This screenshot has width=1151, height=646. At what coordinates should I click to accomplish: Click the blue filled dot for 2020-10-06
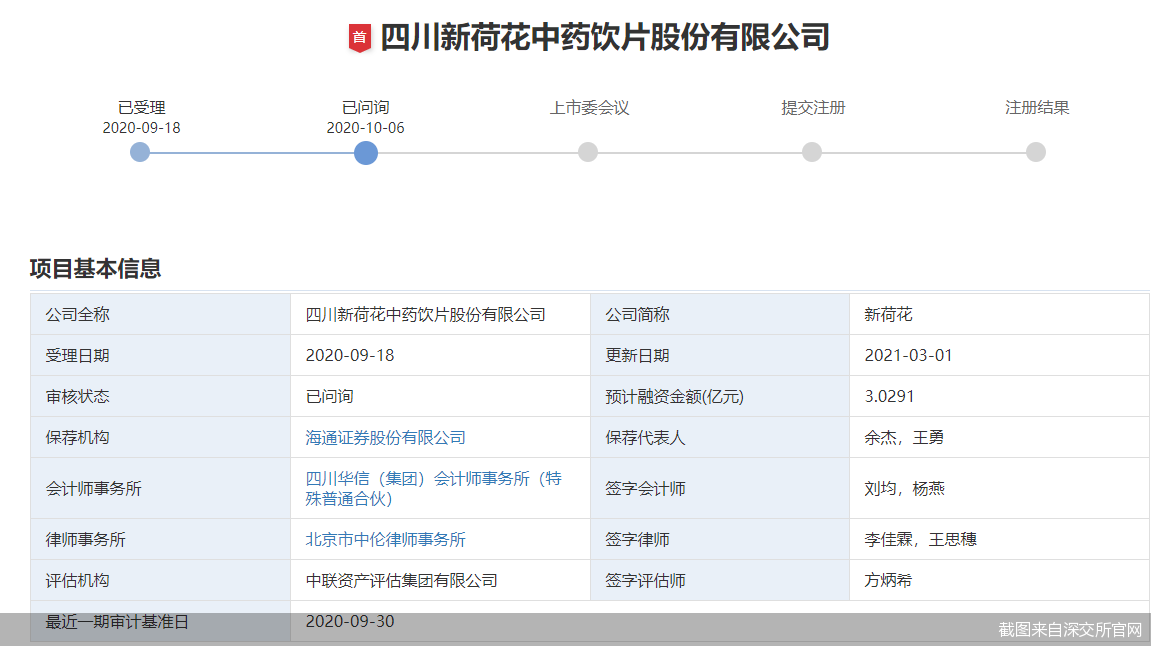click(365, 152)
